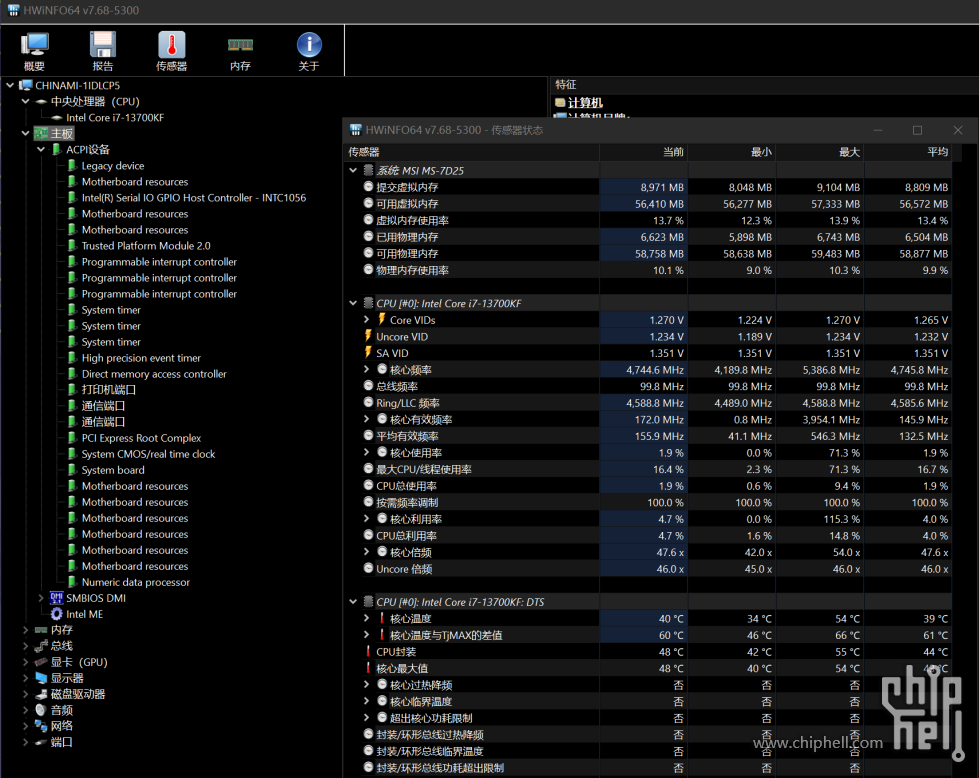Expand the 核心温度与TjMAX的差值 row
Image resolution: width=979 pixels, height=778 pixels.
pyautogui.click(x=367, y=634)
